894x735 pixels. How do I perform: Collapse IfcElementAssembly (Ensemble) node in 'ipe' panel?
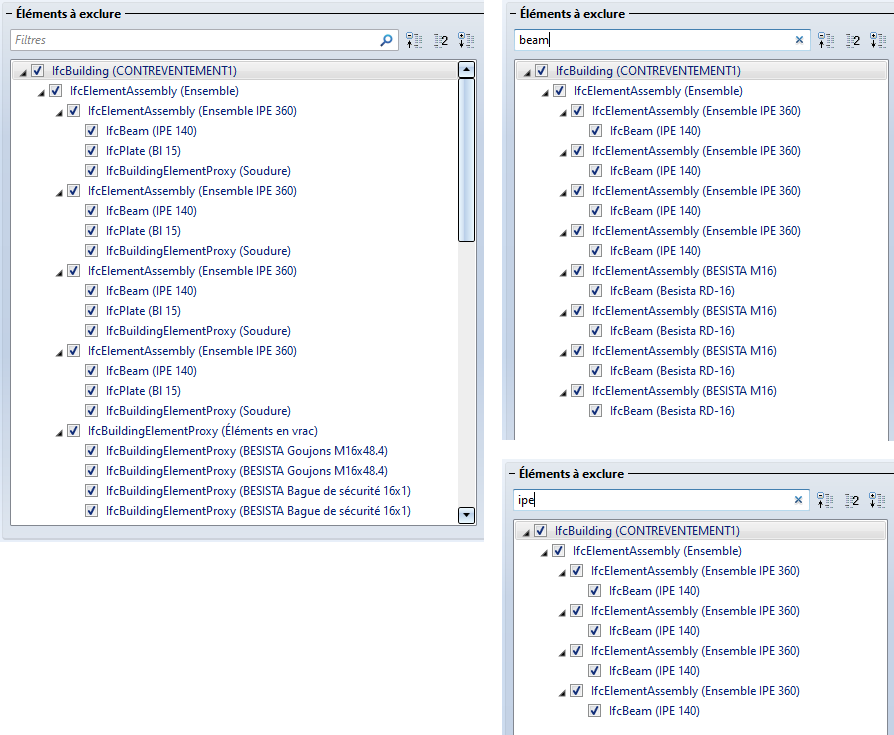tap(544, 553)
